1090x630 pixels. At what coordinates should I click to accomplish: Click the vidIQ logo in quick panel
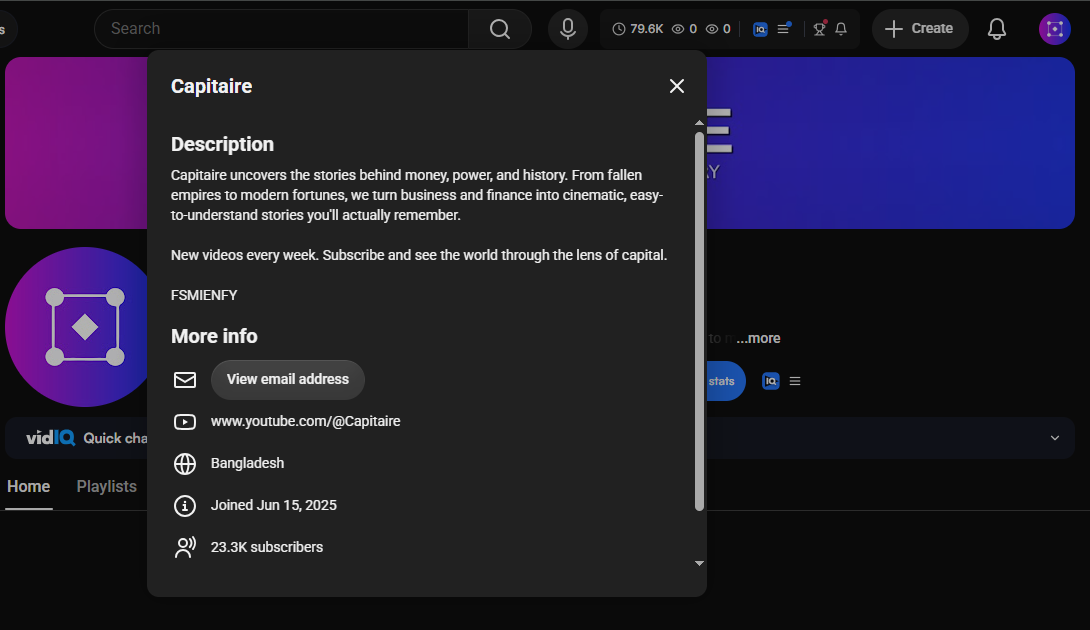coord(50,438)
